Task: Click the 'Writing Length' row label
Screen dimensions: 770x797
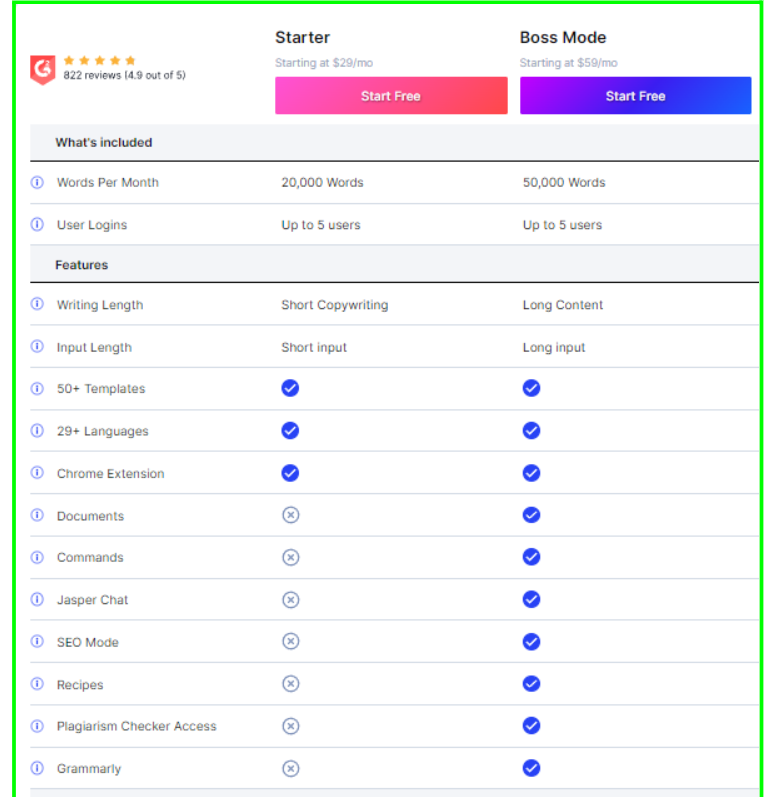Action: pyautogui.click(x=100, y=305)
